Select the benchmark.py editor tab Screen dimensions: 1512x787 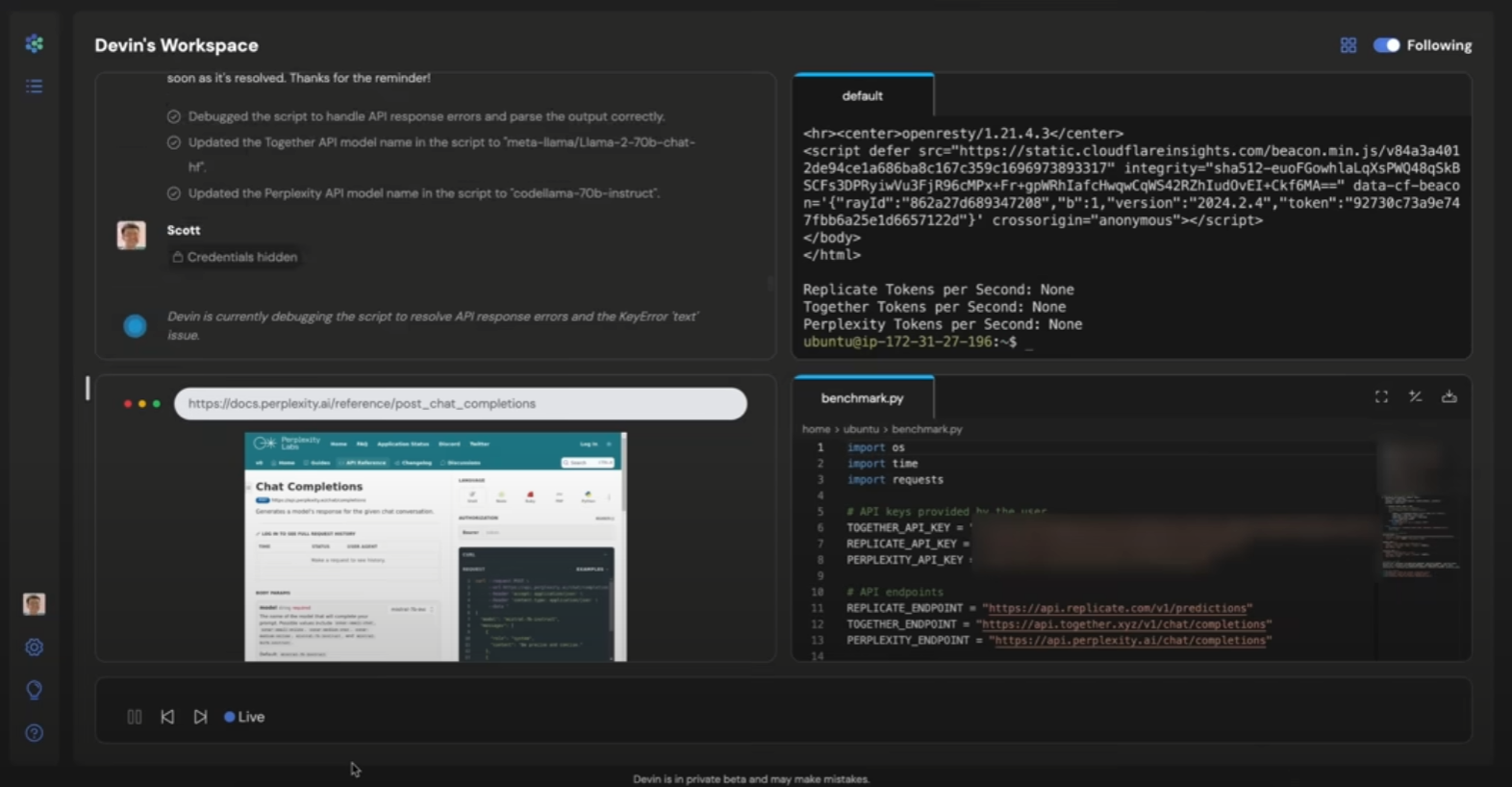coord(862,398)
